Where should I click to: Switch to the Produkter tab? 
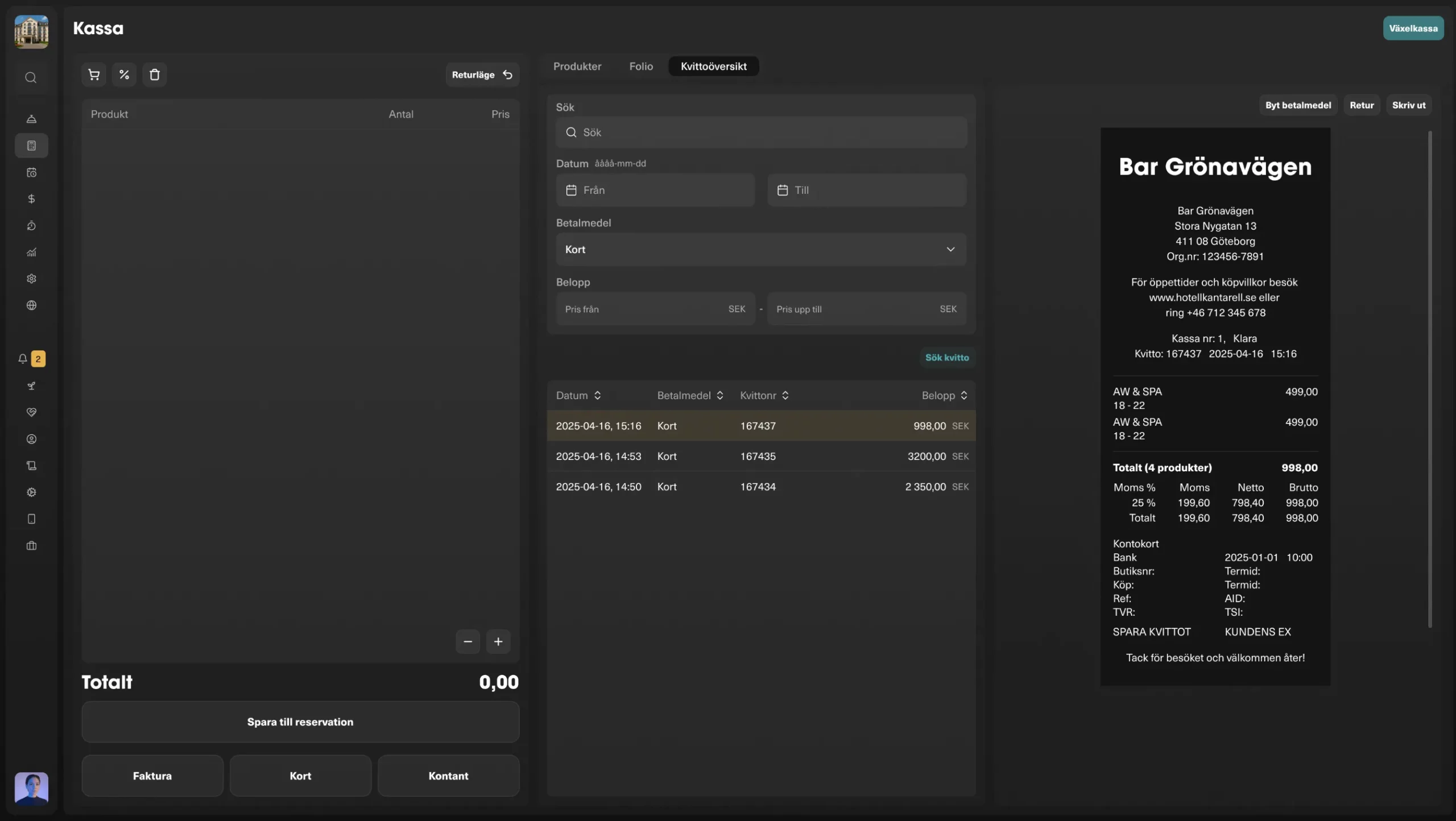pyautogui.click(x=577, y=66)
